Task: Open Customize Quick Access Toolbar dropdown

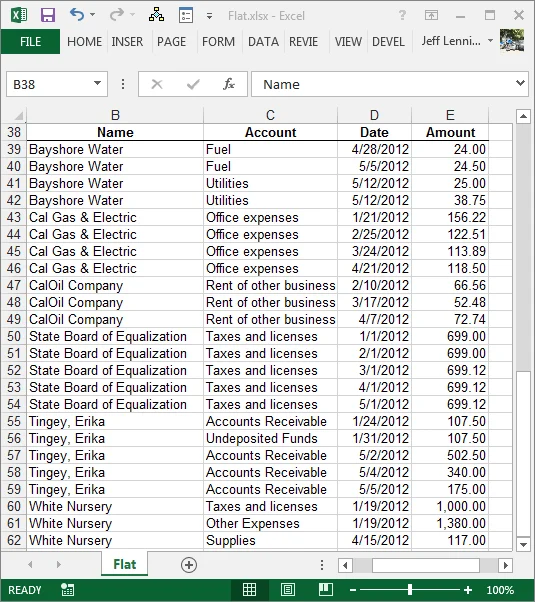Action: pyautogui.click(x=209, y=16)
